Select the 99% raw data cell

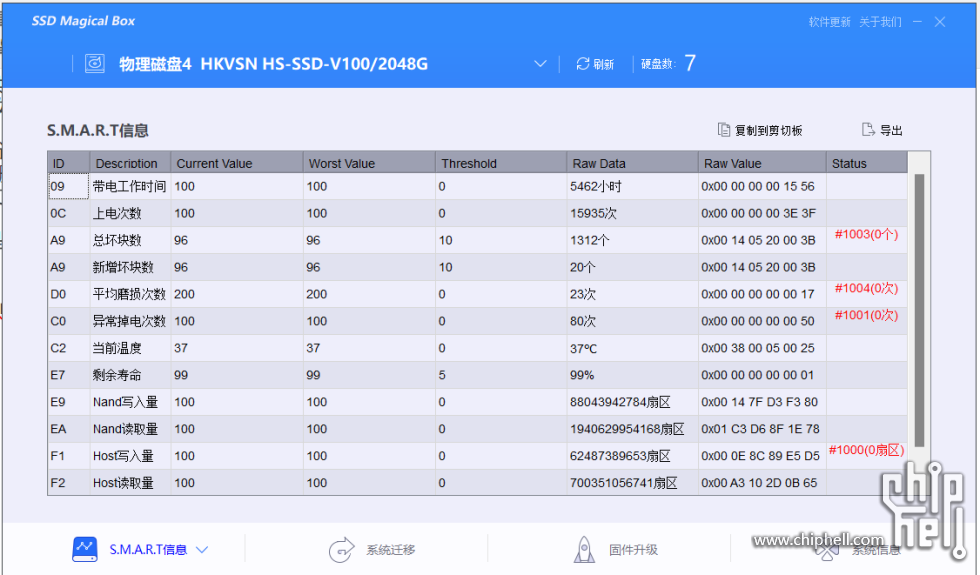[632, 374]
